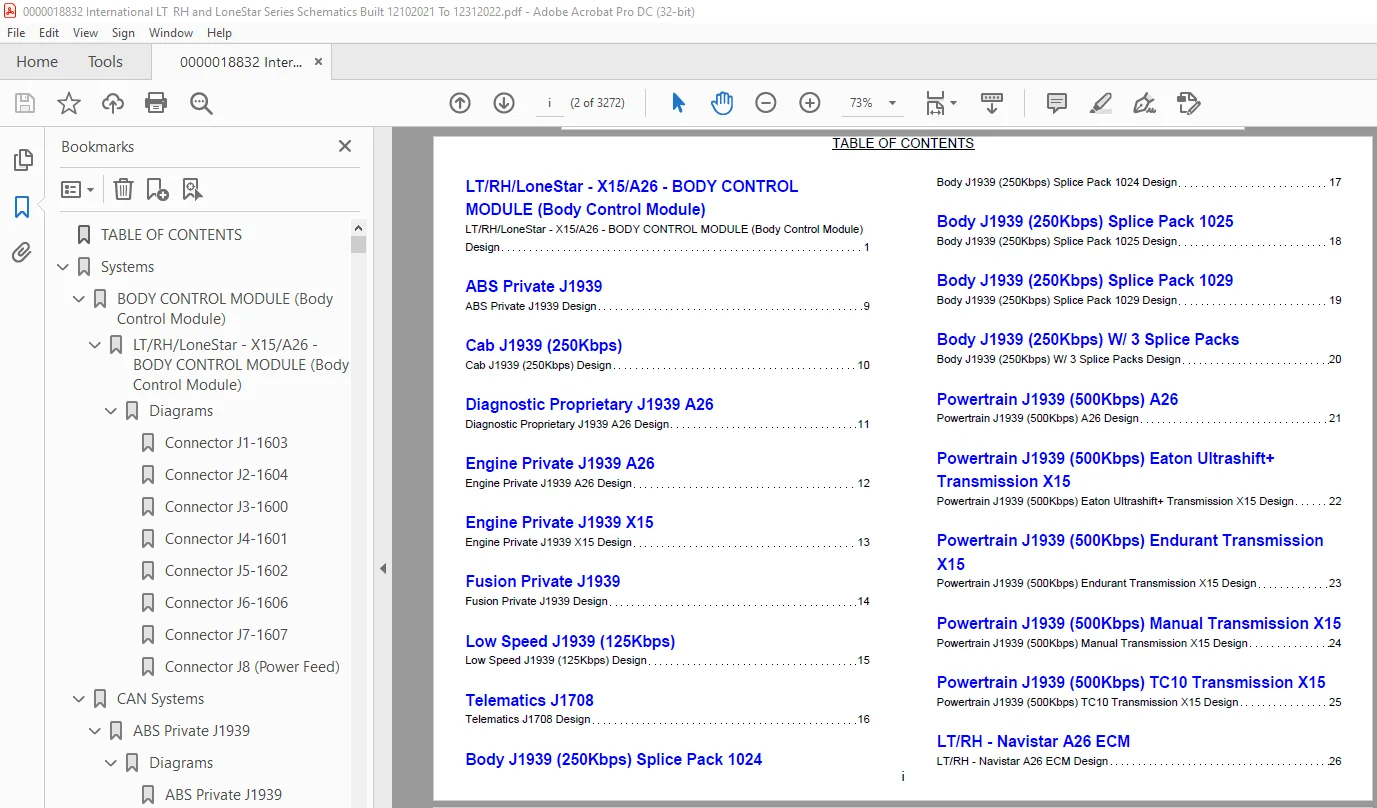Activate the Hand pan tool
Screen dimensions: 1377x808
pyautogui.click(x=722, y=103)
